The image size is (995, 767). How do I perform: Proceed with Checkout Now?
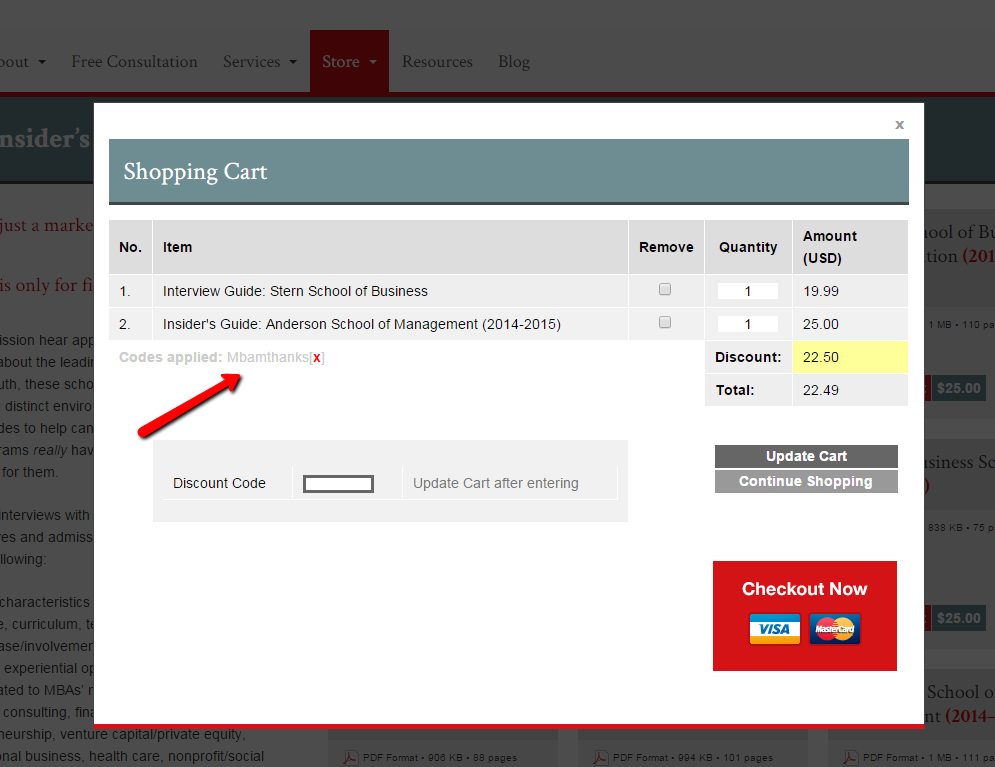(804, 589)
